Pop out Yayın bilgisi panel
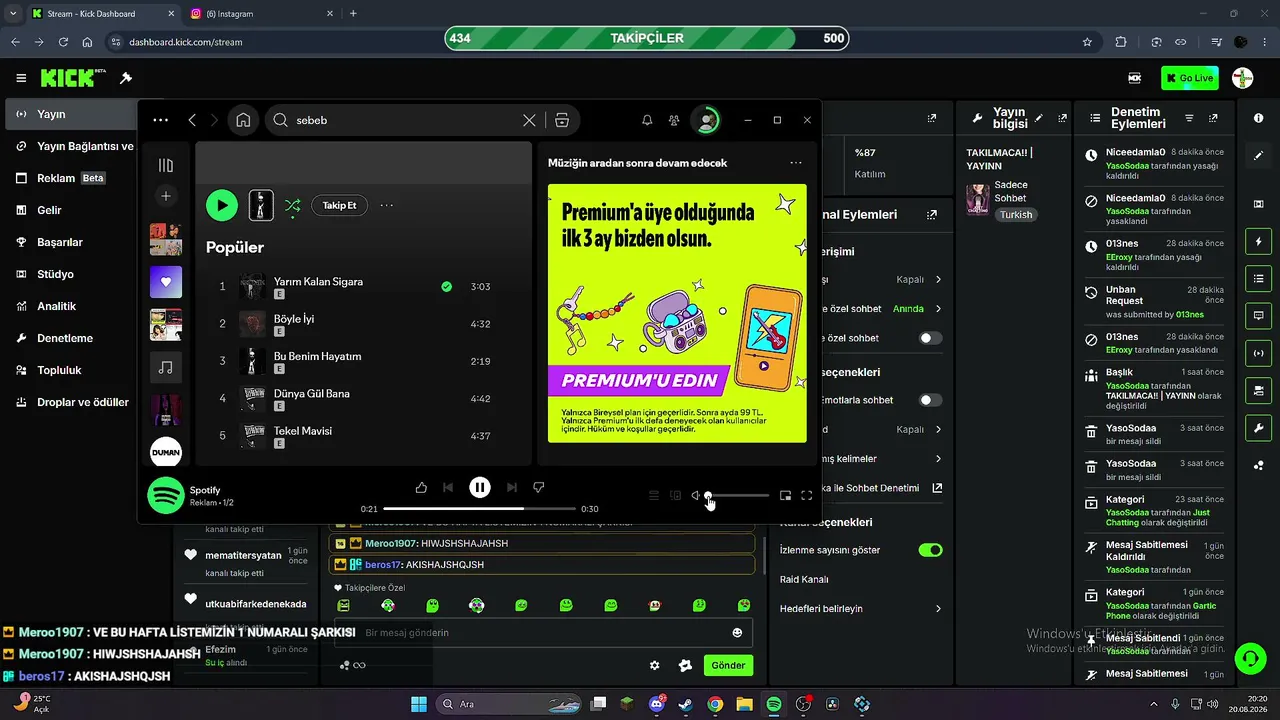The height and width of the screenshot is (720, 1280). click(x=1063, y=118)
